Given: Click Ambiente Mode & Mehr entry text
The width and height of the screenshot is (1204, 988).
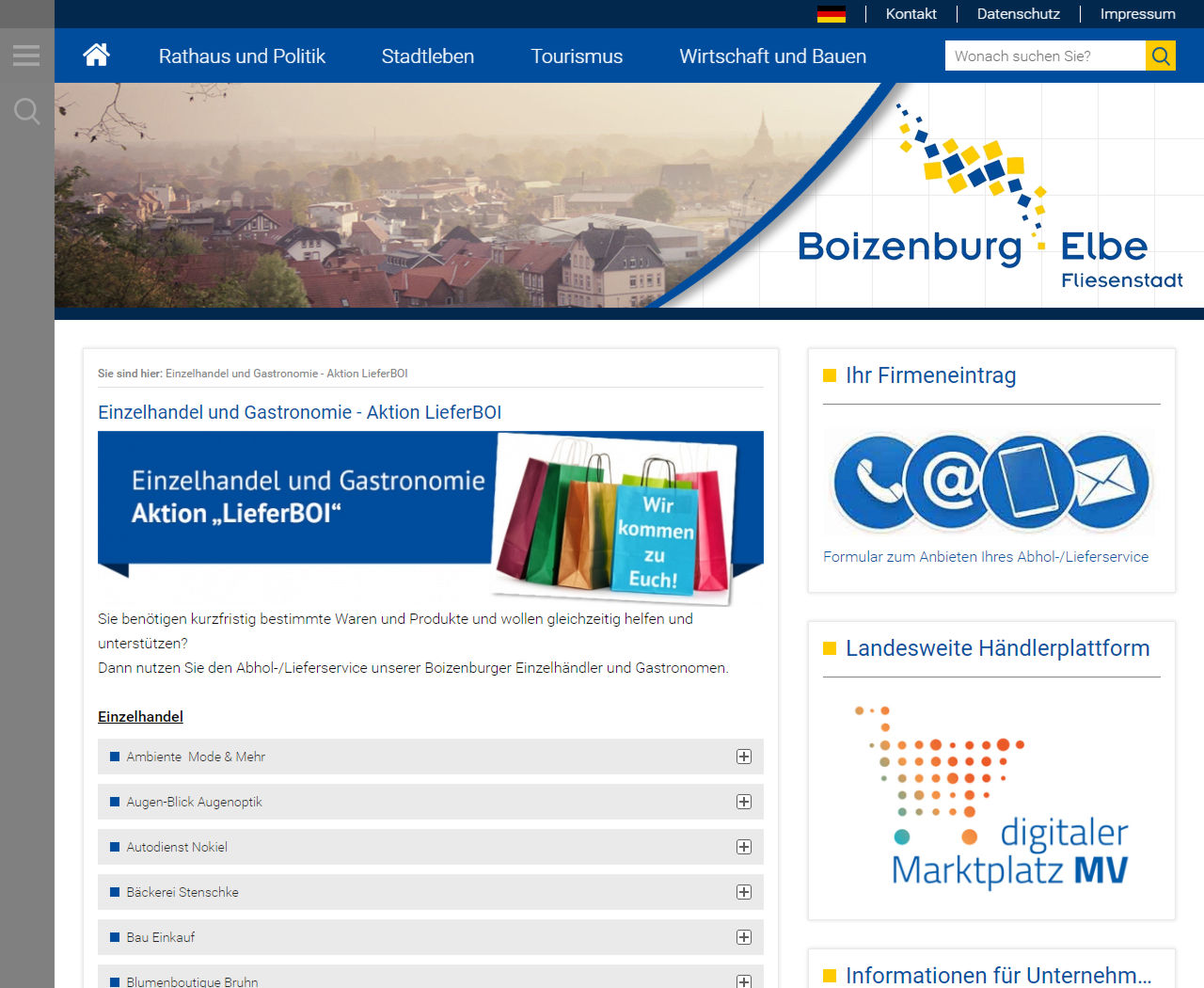Looking at the screenshot, I should click(196, 757).
